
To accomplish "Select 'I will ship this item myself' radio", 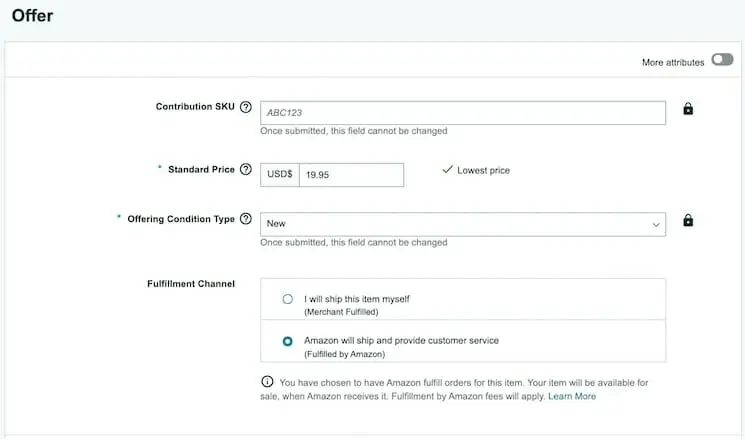I will (x=287, y=299).
